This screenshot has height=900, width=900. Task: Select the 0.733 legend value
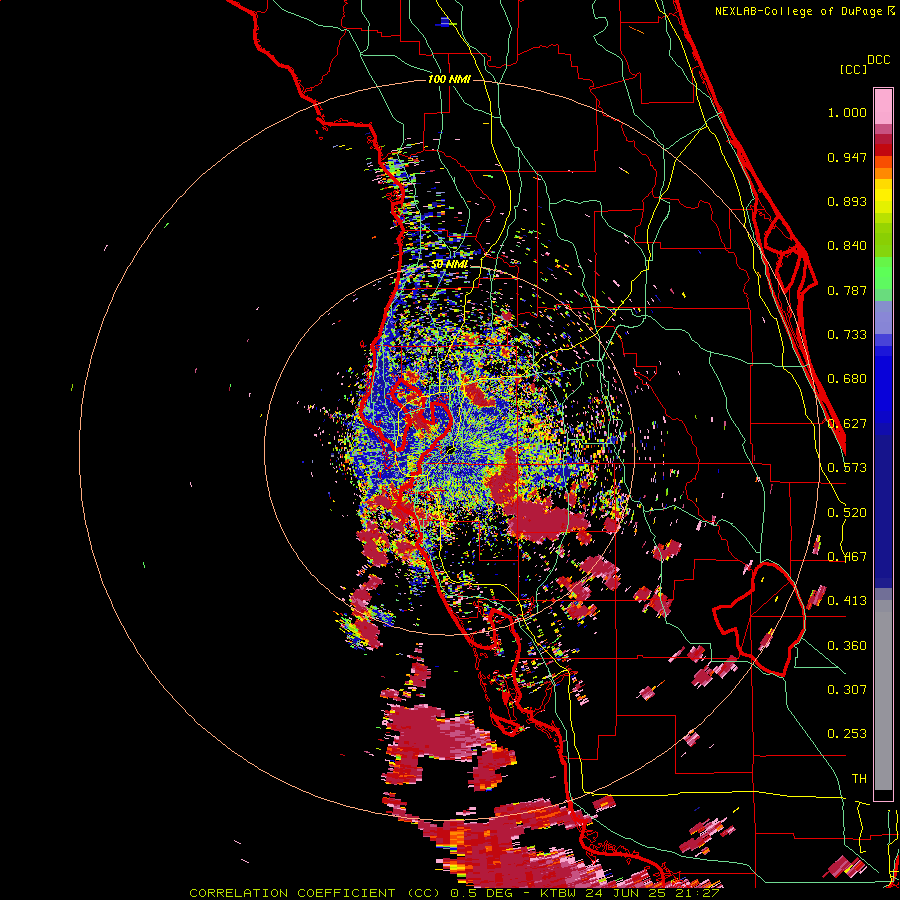click(847, 335)
